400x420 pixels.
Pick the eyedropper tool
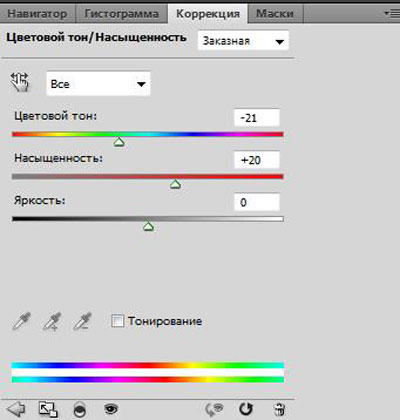pos(22,321)
